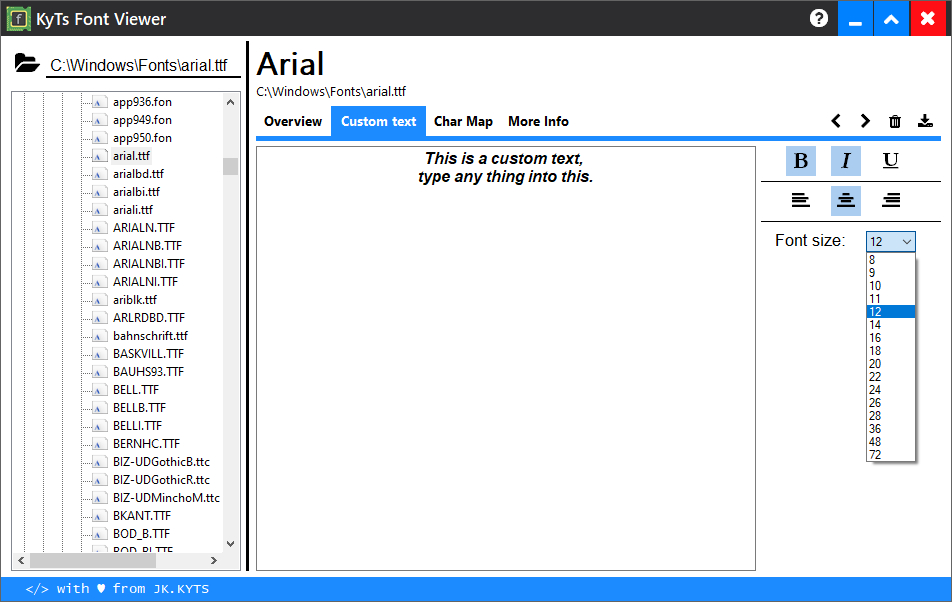Select arial.ttf in the tree
Viewport: 952px width, 602px height.
point(131,156)
